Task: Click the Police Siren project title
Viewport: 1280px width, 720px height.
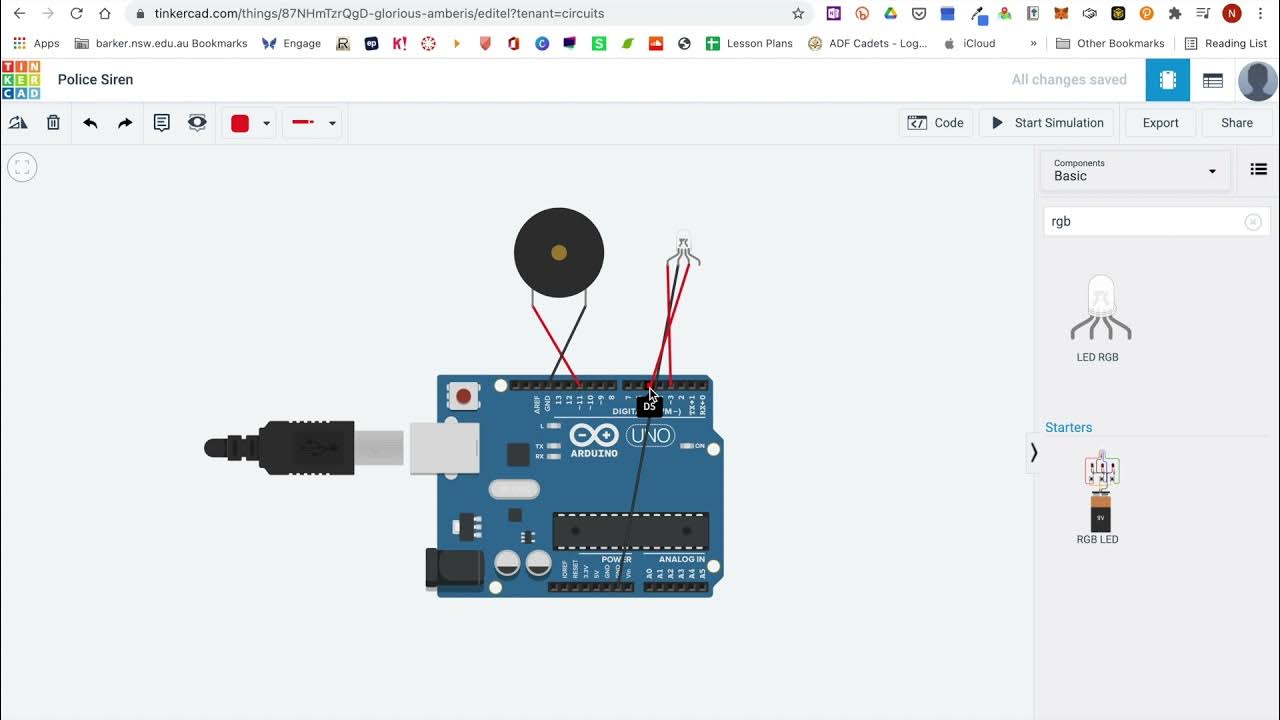Action: click(95, 79)
